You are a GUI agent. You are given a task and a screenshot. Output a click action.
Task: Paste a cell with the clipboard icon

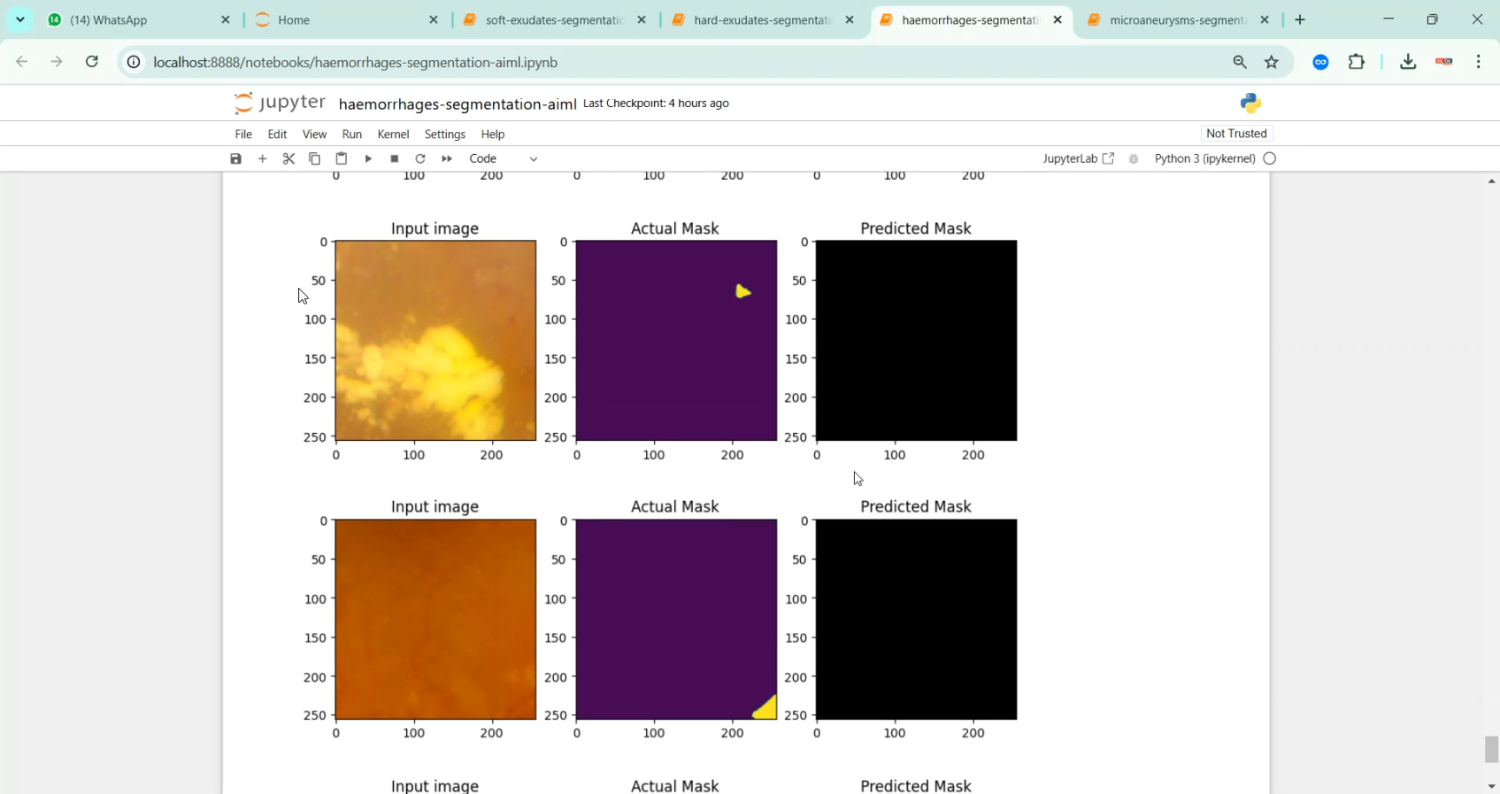340,158
